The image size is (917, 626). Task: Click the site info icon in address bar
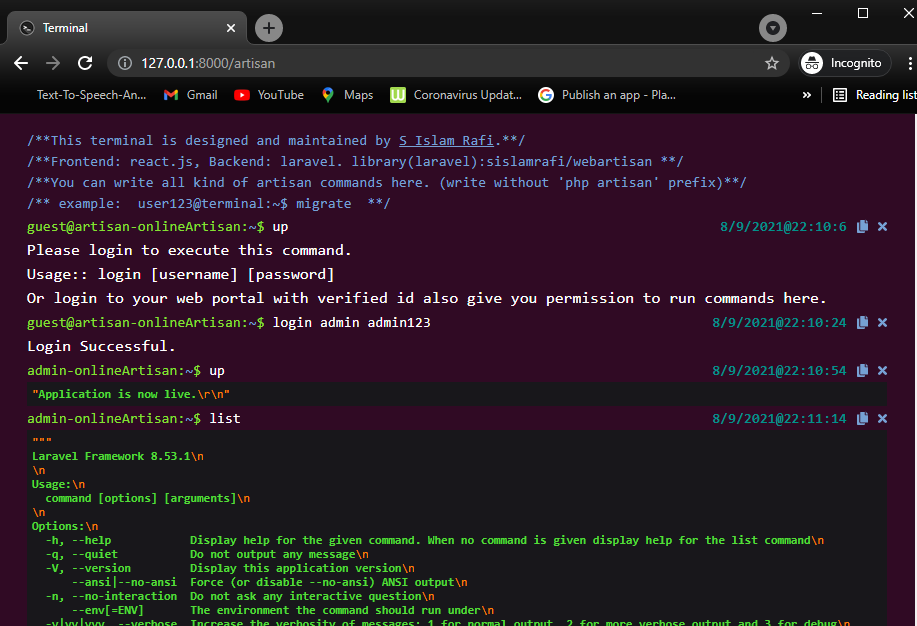(x=124, y=62)
